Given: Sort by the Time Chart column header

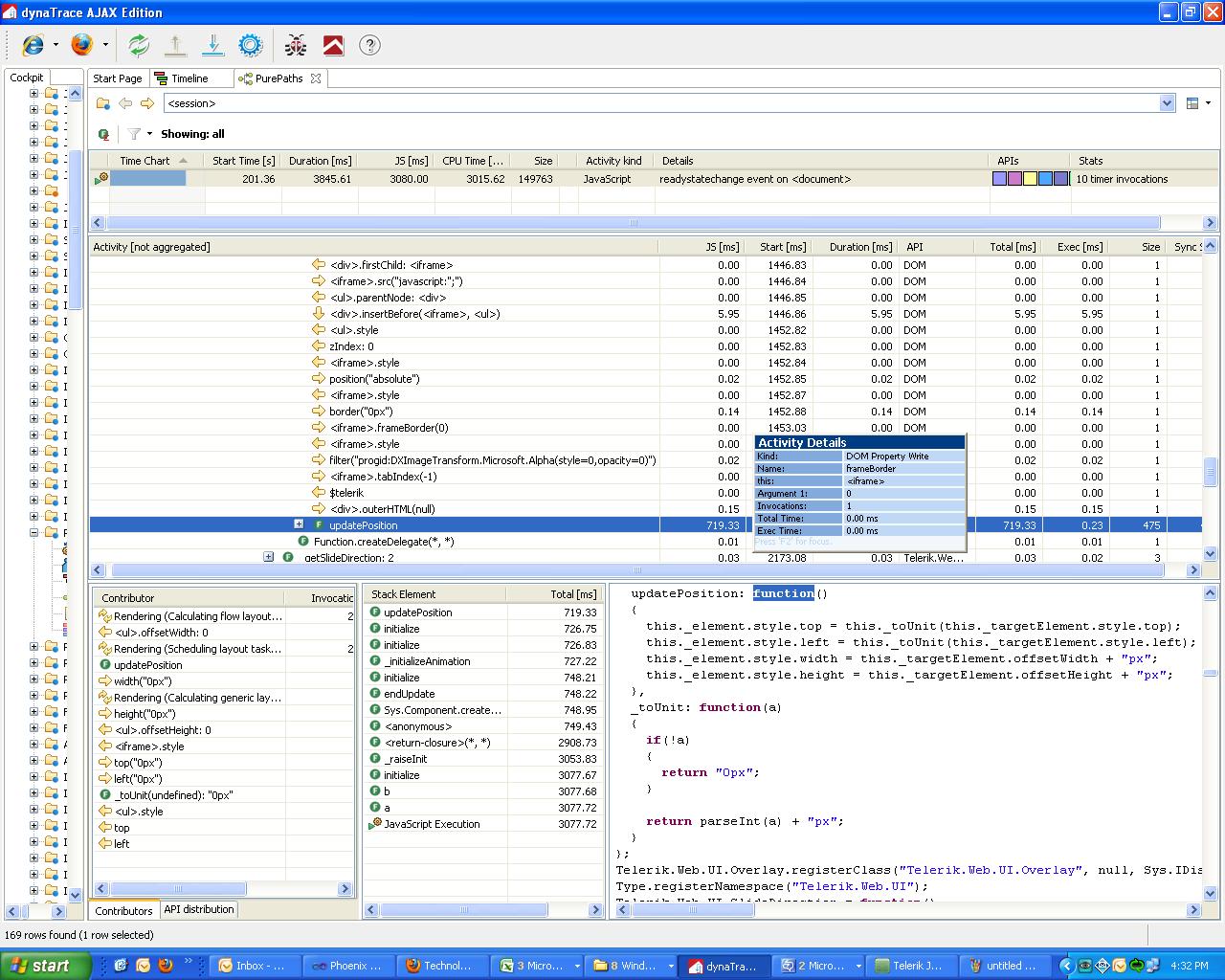Looking at the screenshot, I should tap(145, 161).
